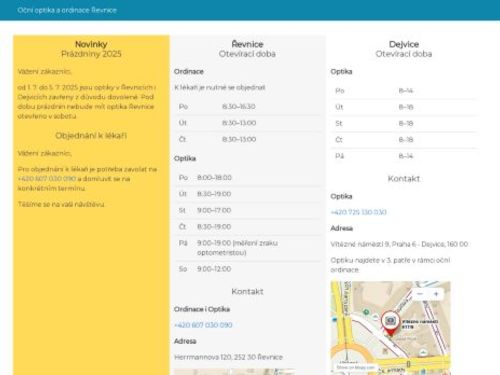
Task: Click the Dejvice heading
Action: click(404, 44)
